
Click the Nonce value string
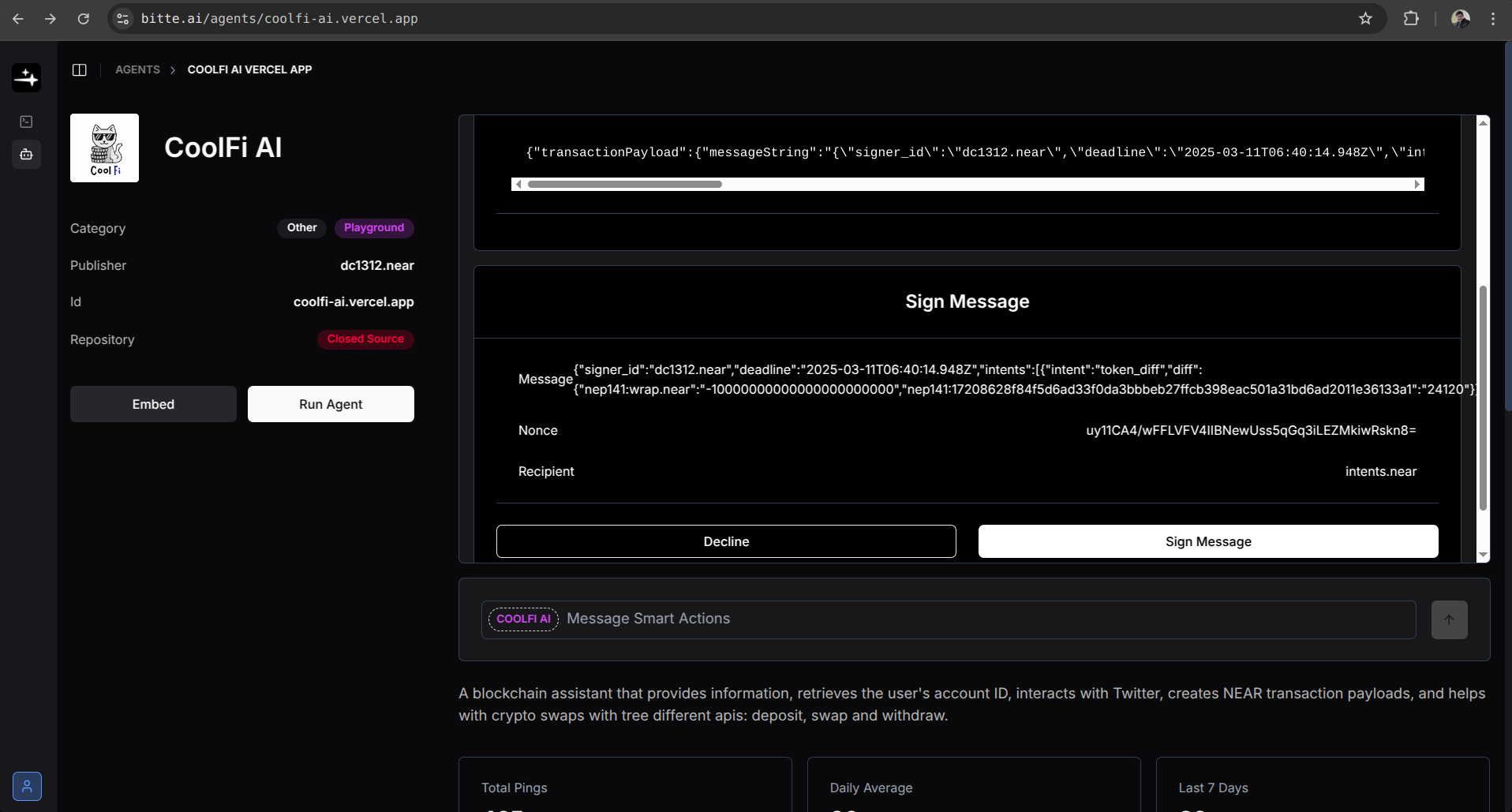(1251, 431)
